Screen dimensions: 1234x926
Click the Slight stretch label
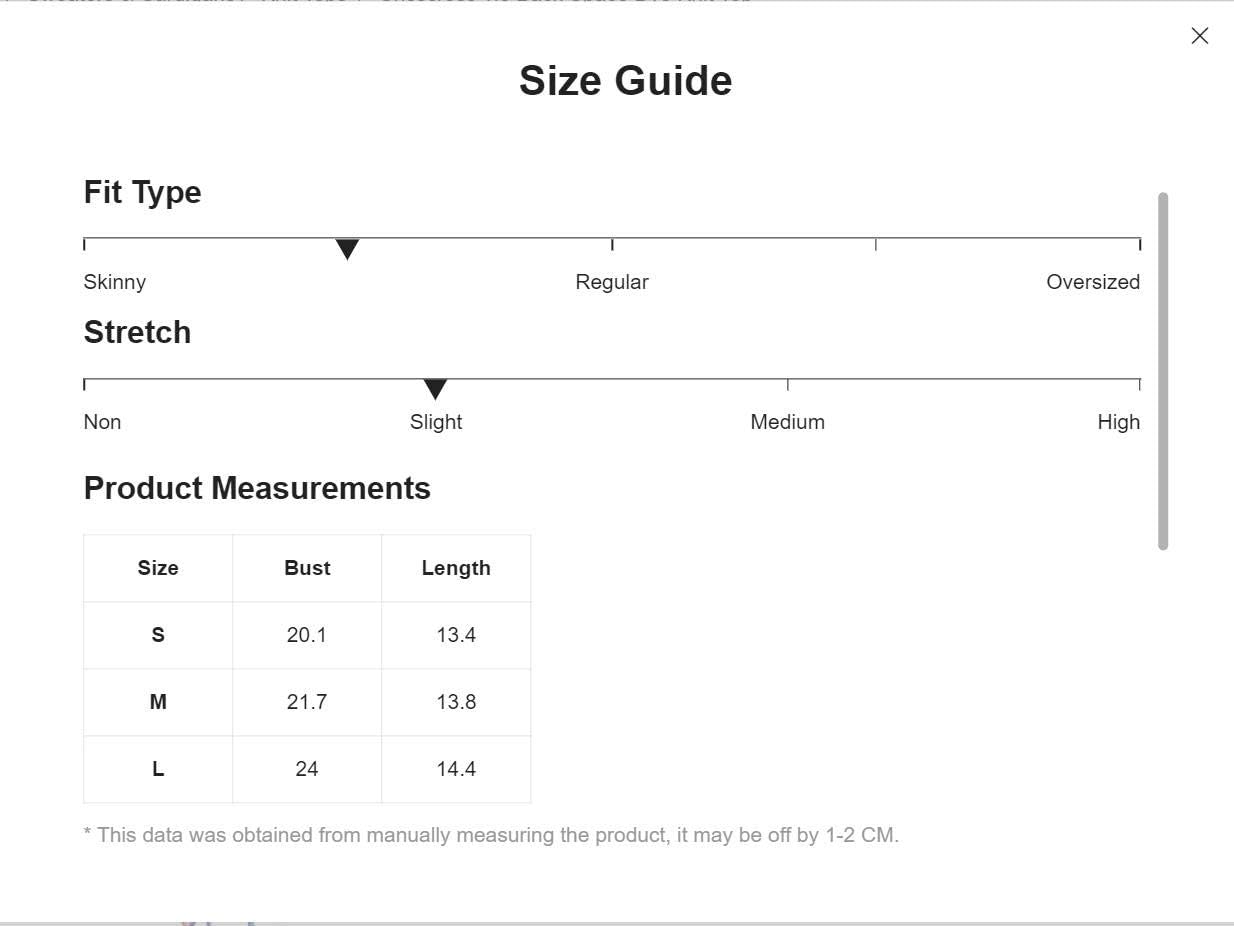(x=436, y=422)
